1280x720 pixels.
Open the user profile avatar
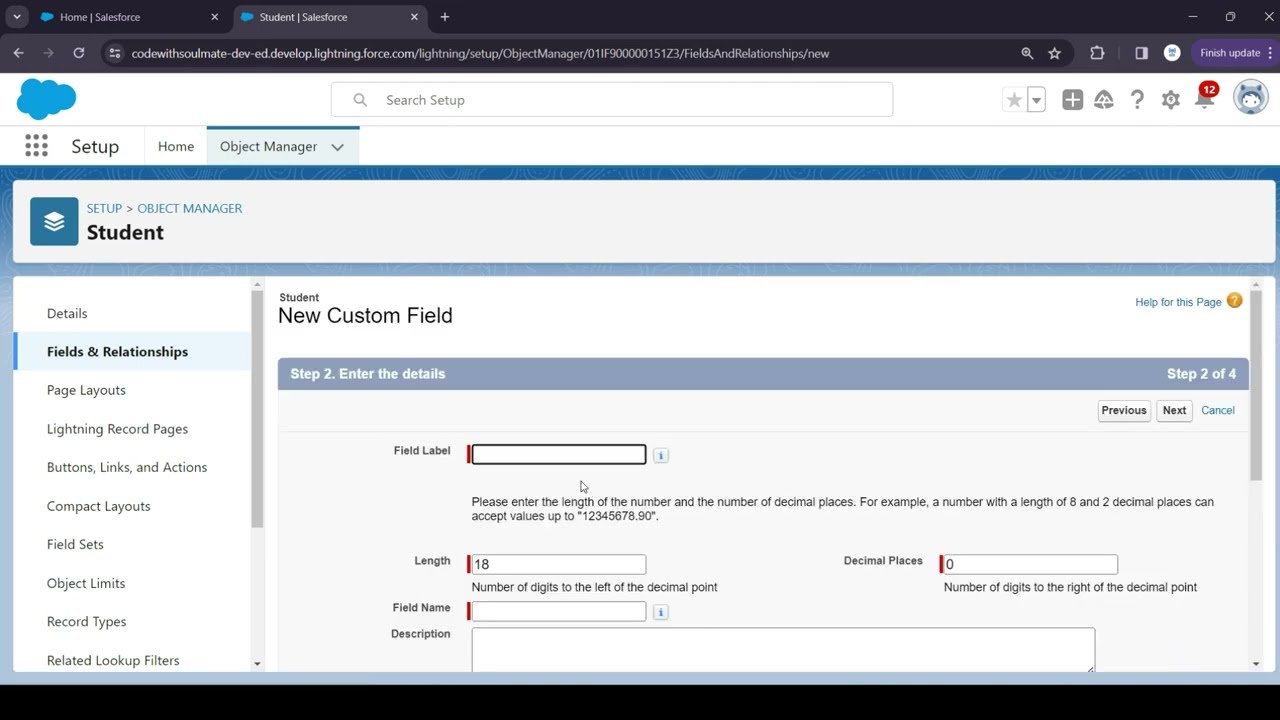(1250, 99)
